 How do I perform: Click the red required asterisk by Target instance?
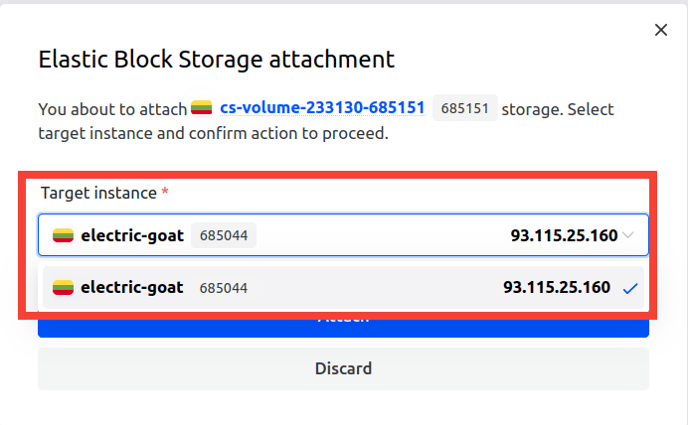click(165, 192)
